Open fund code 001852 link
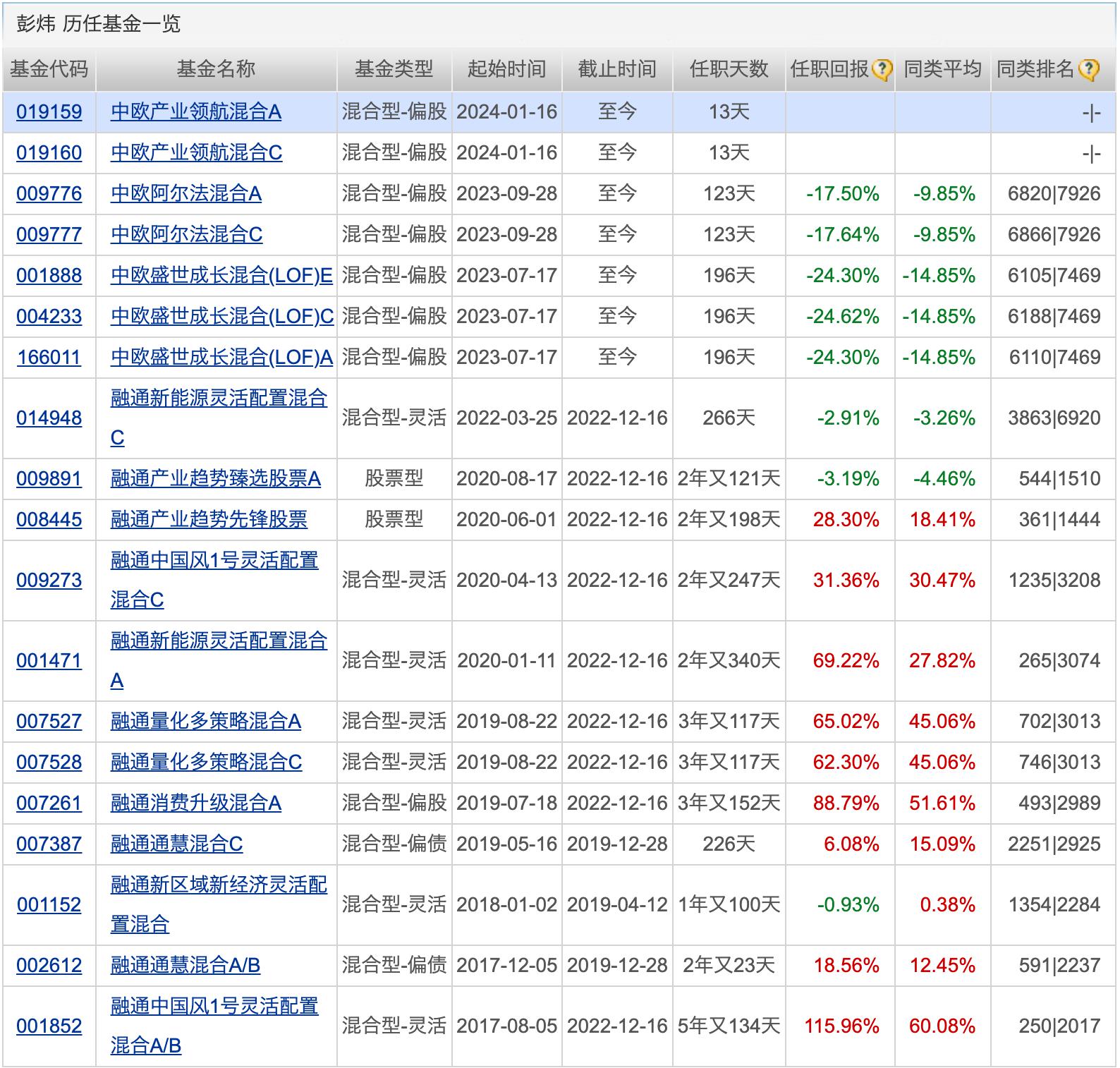Viewport: 1120px width, 1068px height. [49, 1026]
